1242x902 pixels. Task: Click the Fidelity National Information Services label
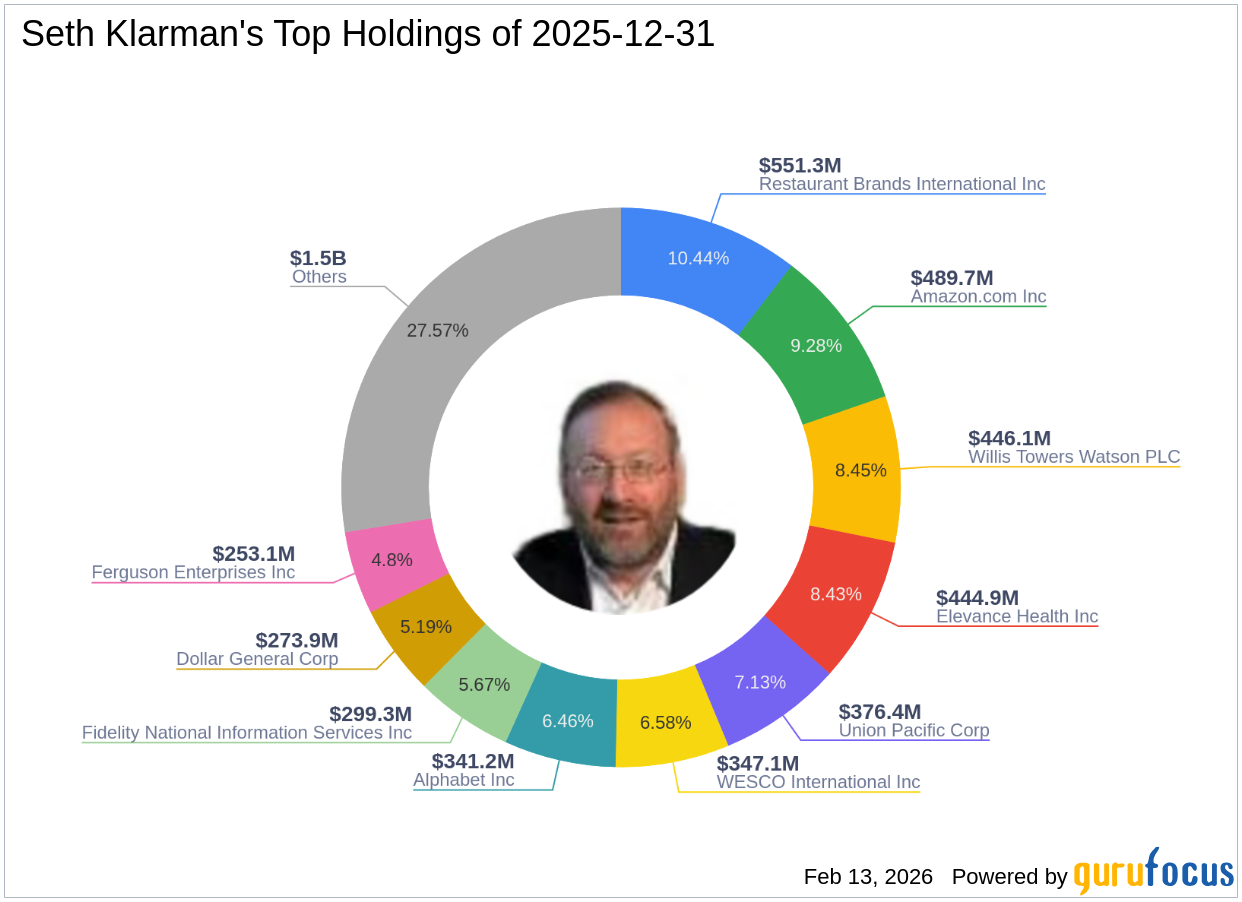247,733
